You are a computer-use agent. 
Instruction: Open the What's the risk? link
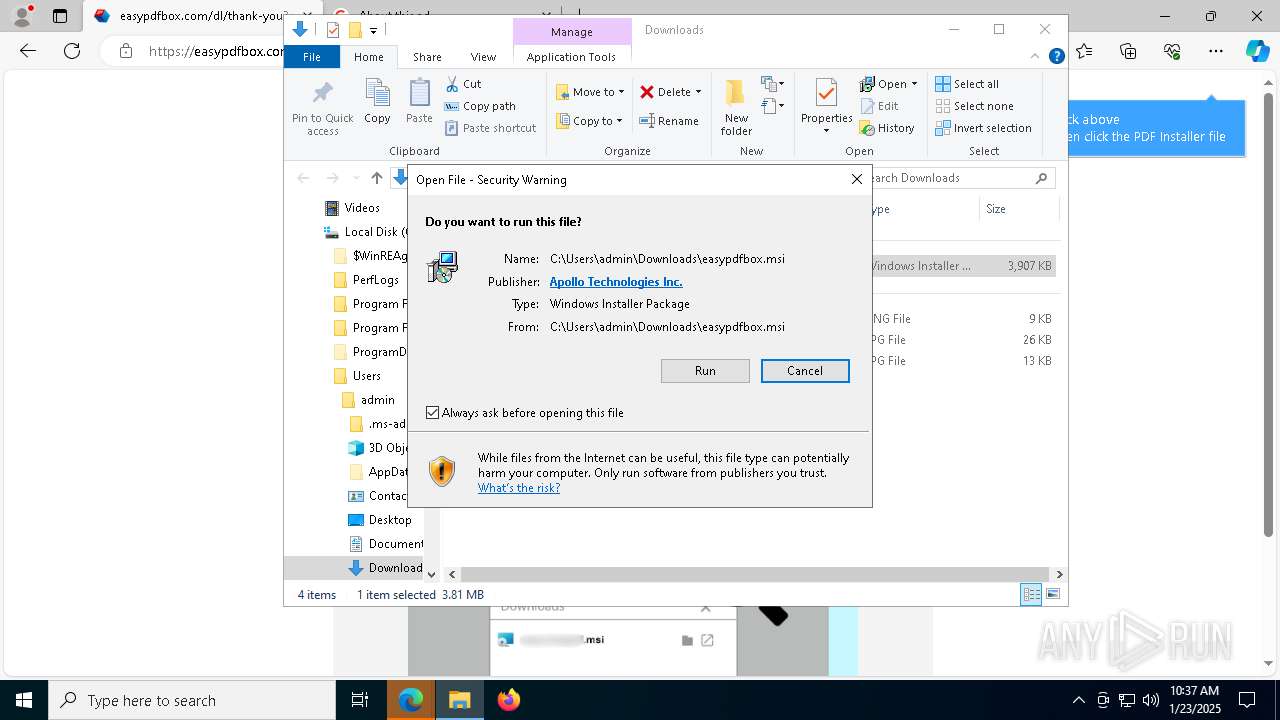pyautogui.click(x=519, y=488)
